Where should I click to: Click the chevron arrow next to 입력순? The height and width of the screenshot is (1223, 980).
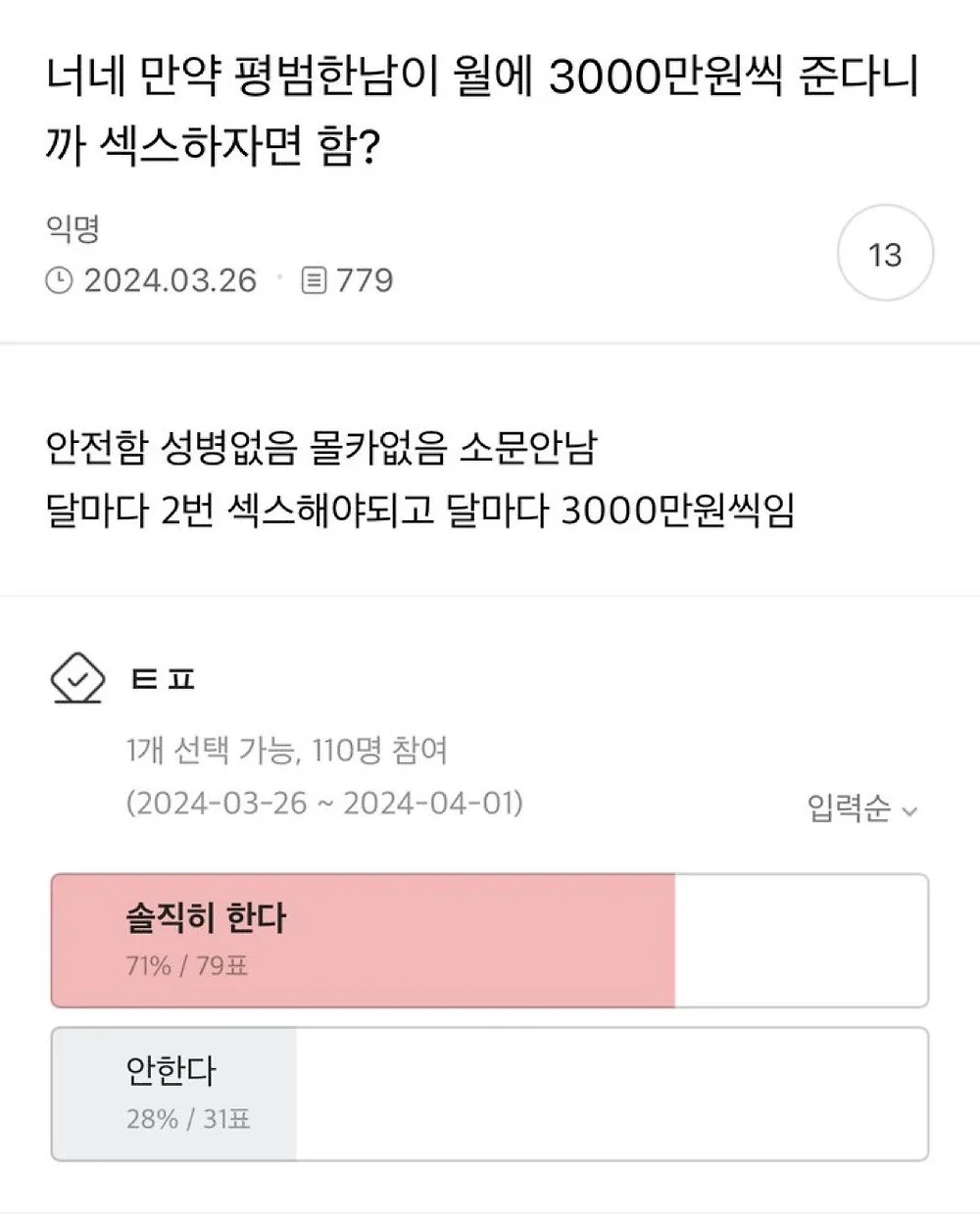(909, 811)
